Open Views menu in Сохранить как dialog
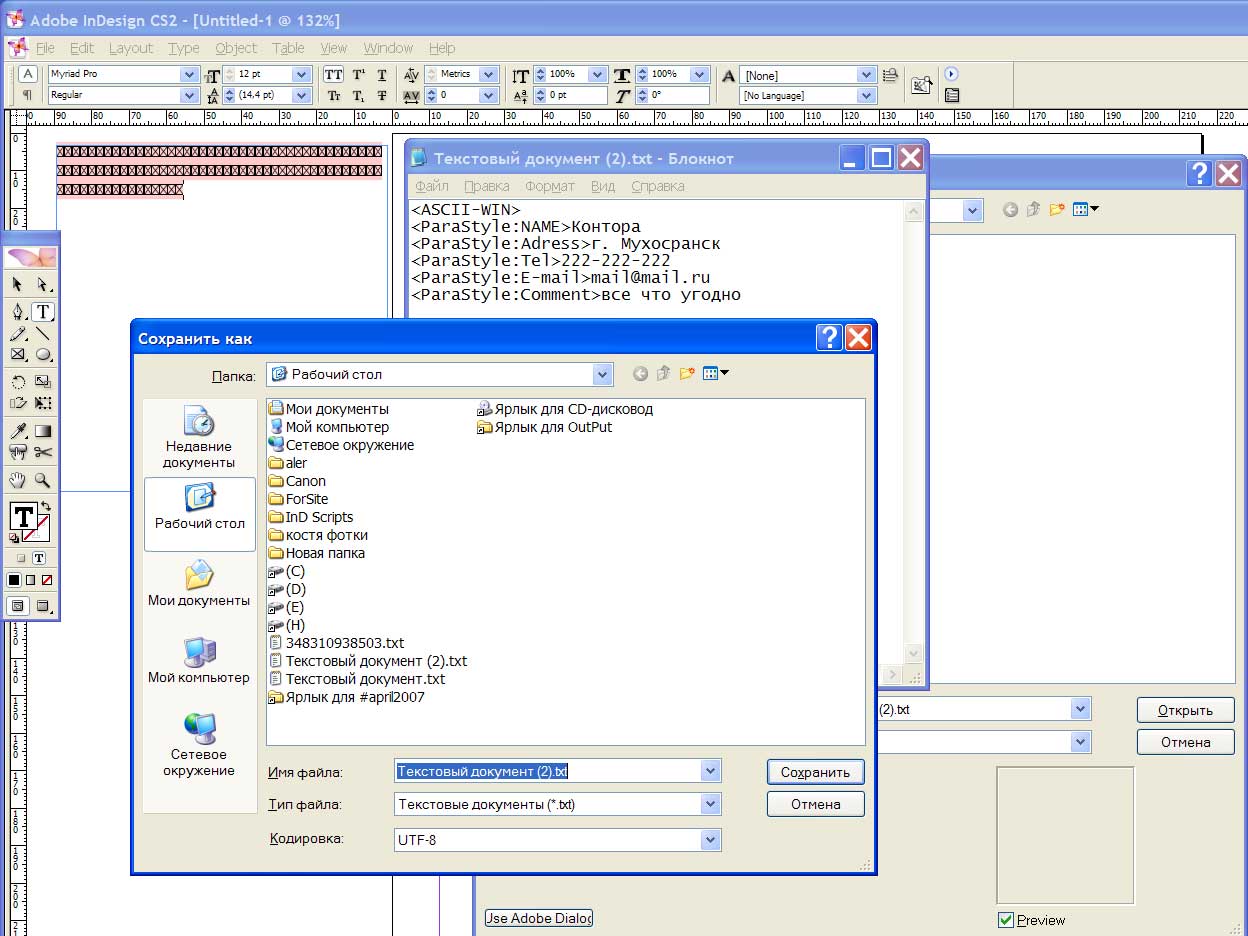This screenshot has height=936, width=1248. point(715,374)
